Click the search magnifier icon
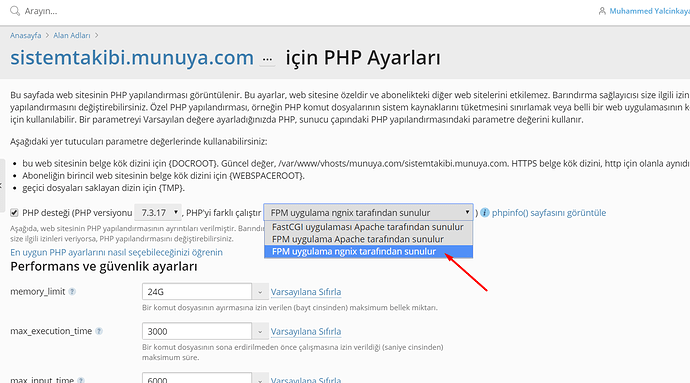The image size is (690, 383). click(15, 11)
